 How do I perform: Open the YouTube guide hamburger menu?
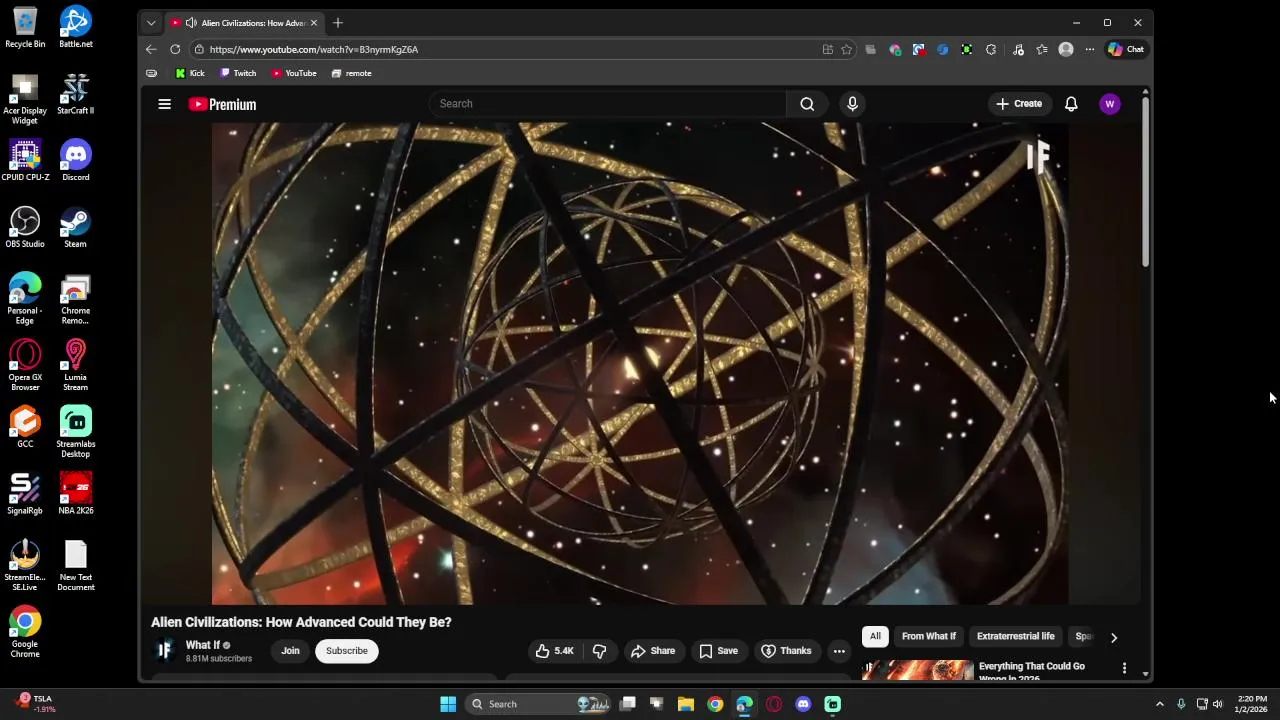coord(164,104)
